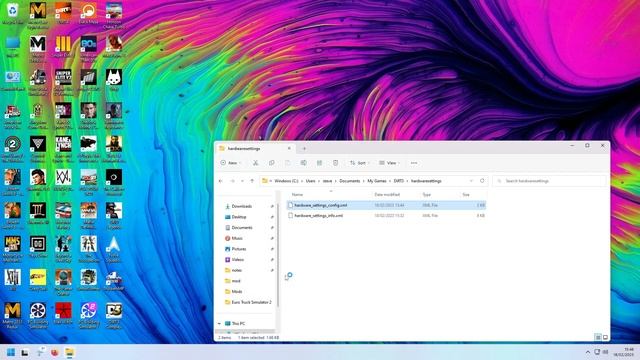Add a new Explorer tab
The width and height of the screenshot is (640, 360).
304,149
